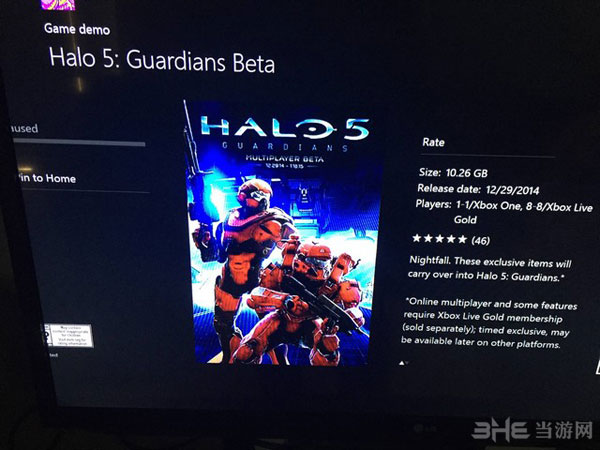Click the Online multiplayer disclaimer paragraph
This screenshot has width=600, height=450.
click(488, 323)
